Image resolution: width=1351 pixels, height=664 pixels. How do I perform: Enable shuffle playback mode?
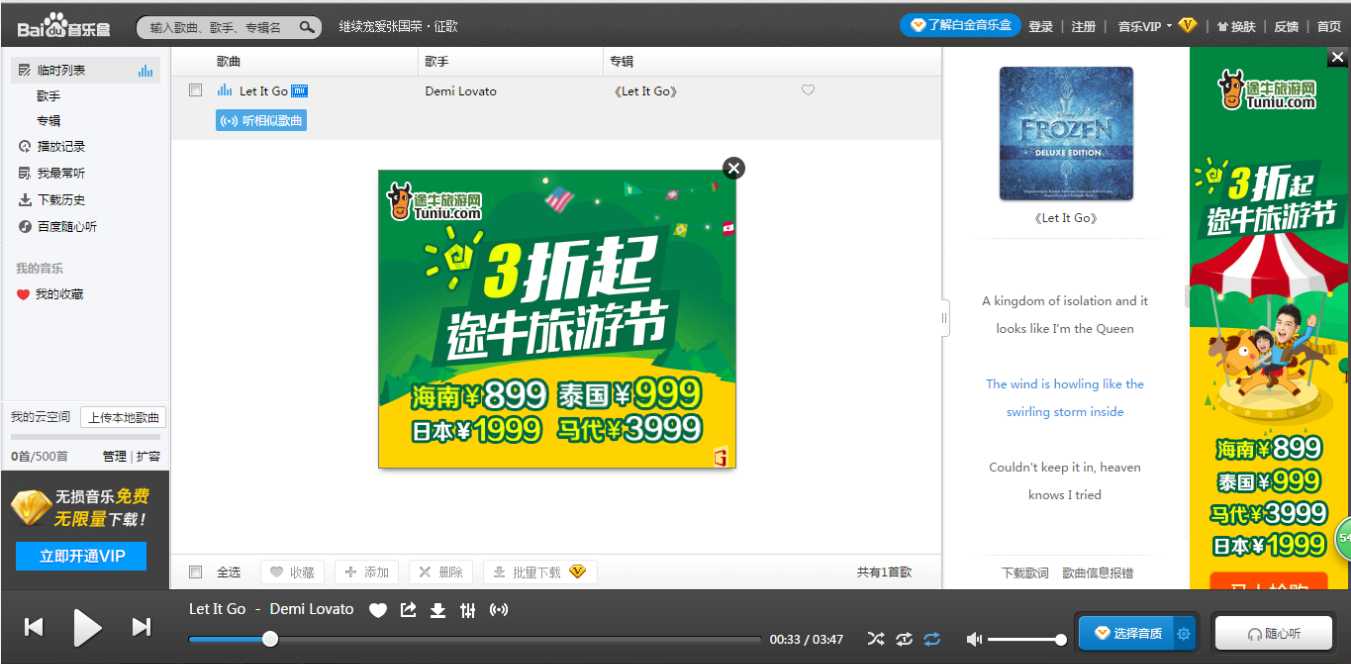point(876,639)
